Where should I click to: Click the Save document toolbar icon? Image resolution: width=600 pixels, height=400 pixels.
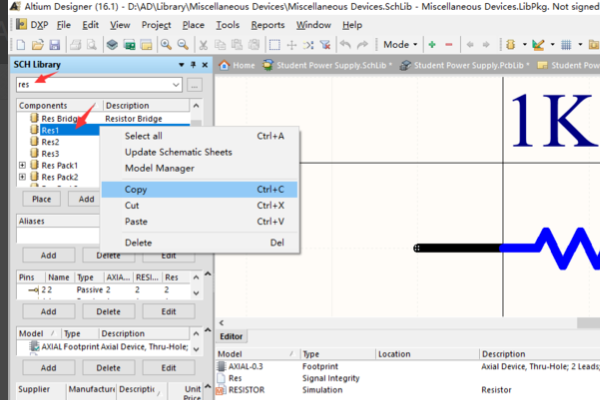tap(54, 45)
